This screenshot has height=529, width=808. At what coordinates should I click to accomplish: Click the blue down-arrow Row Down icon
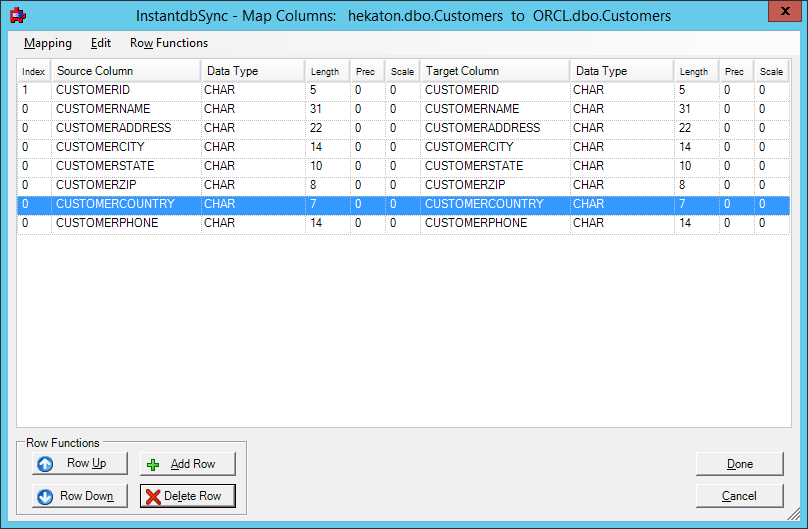(45, 496)
